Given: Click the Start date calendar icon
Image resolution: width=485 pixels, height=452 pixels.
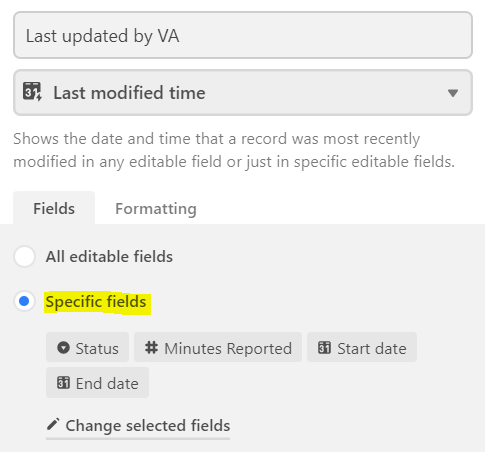Looking at the screenshot, I should (324, 348).
